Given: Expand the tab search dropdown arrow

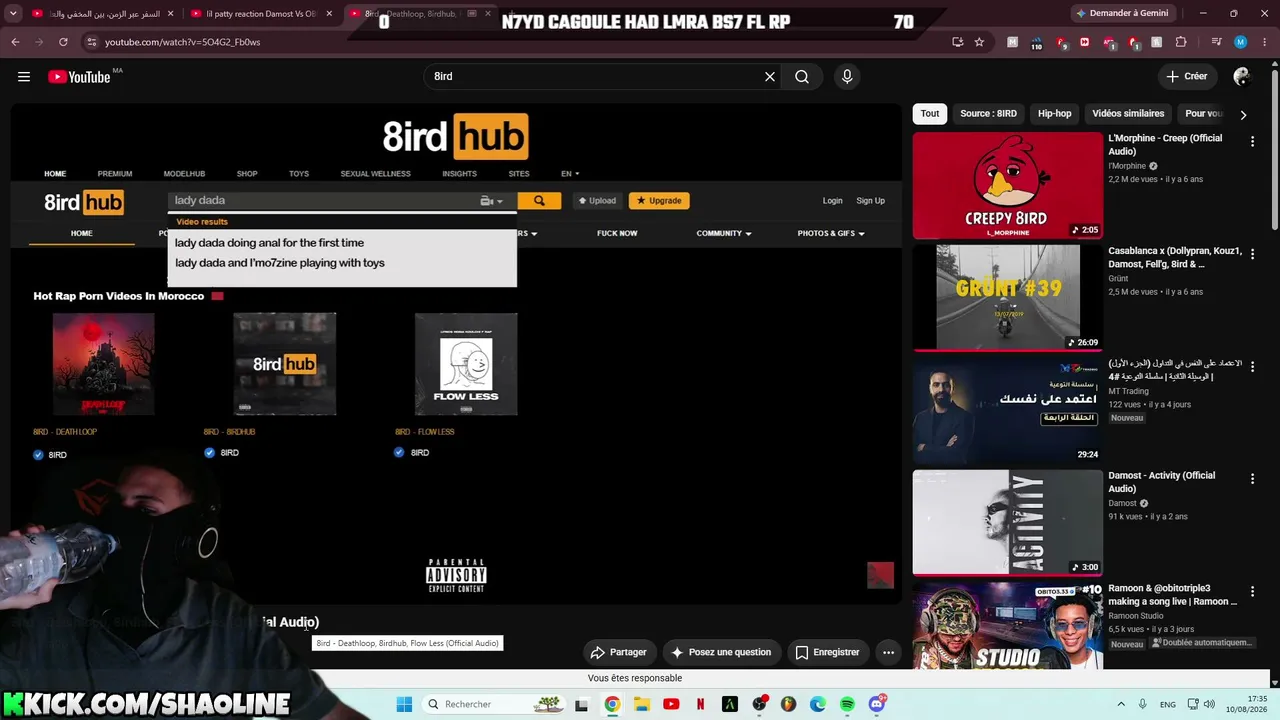Looking at the screenshot, I should (x=15, y=13).
